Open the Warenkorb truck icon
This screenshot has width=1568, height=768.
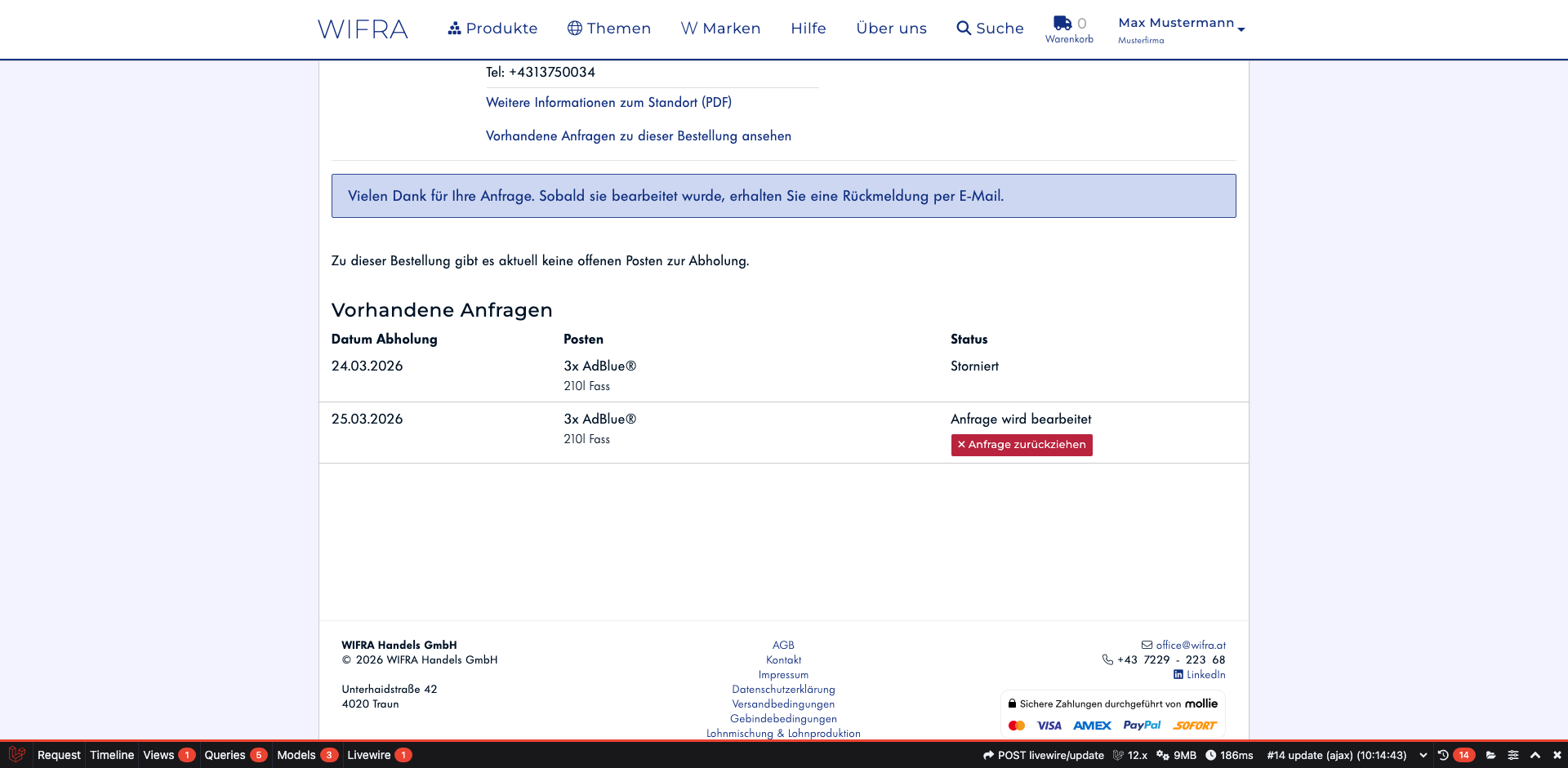click(x=1062, y=23)
